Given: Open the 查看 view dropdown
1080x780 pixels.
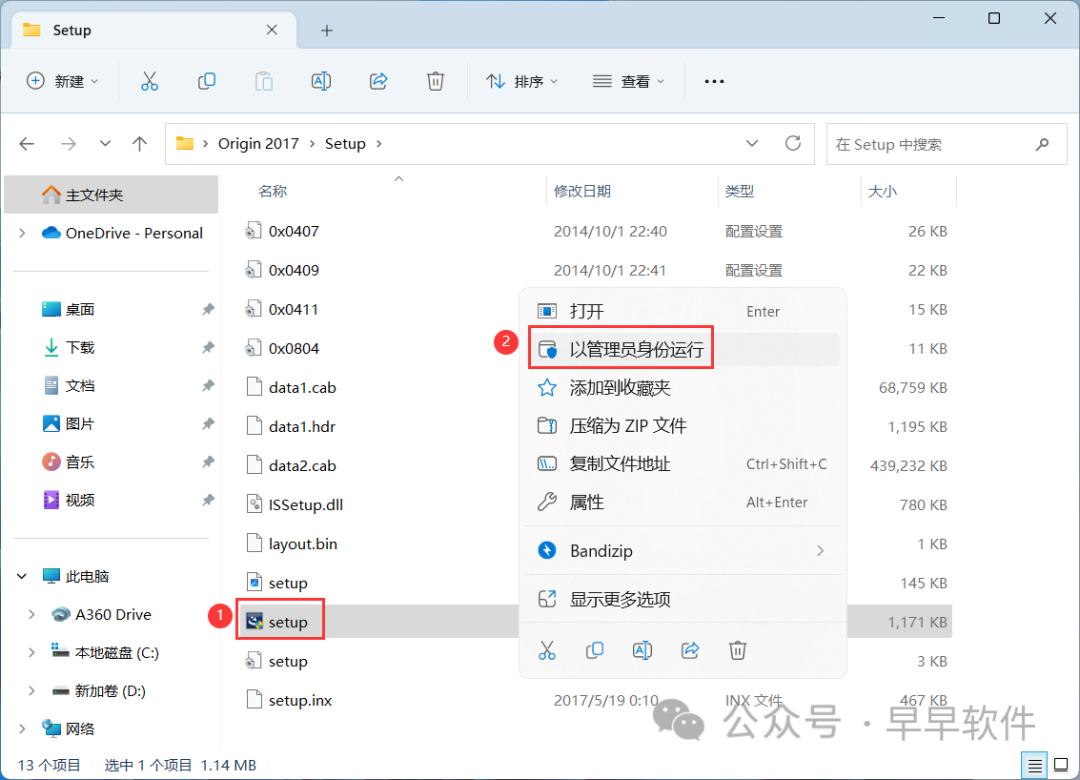Looking at the screenshot, I should click(x=629, y=82).
